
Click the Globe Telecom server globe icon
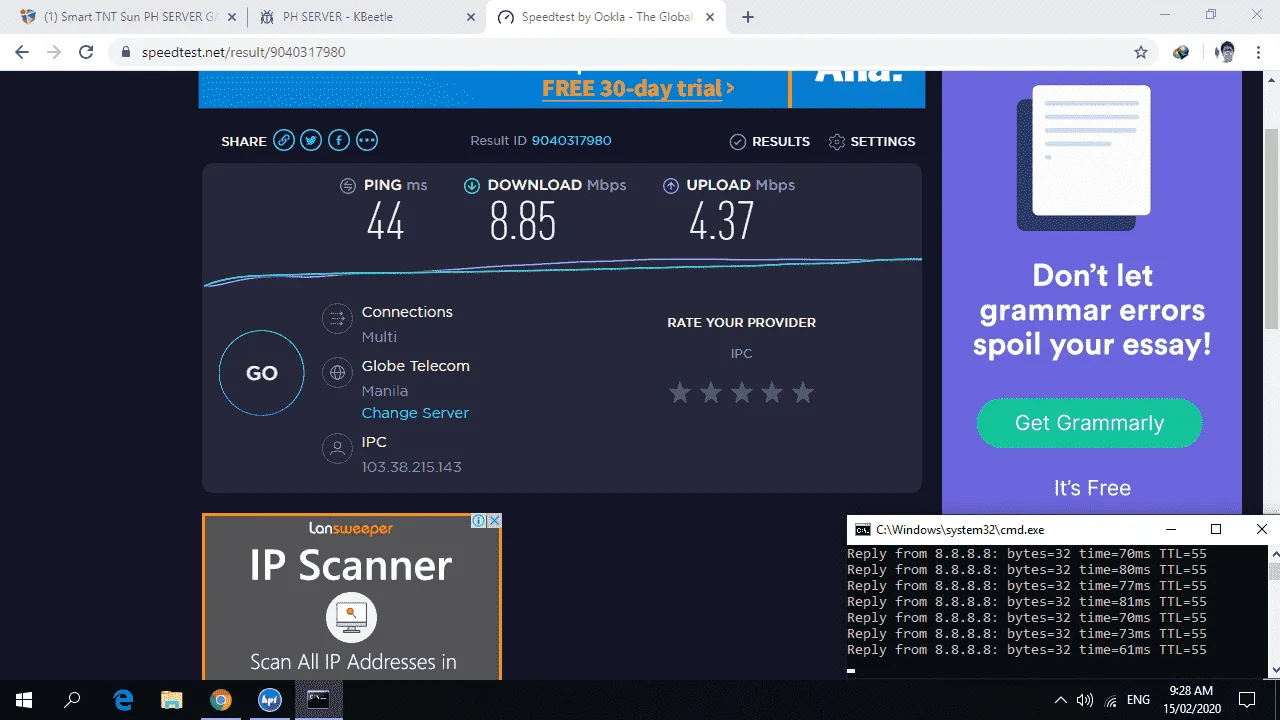tap(337, 373)
